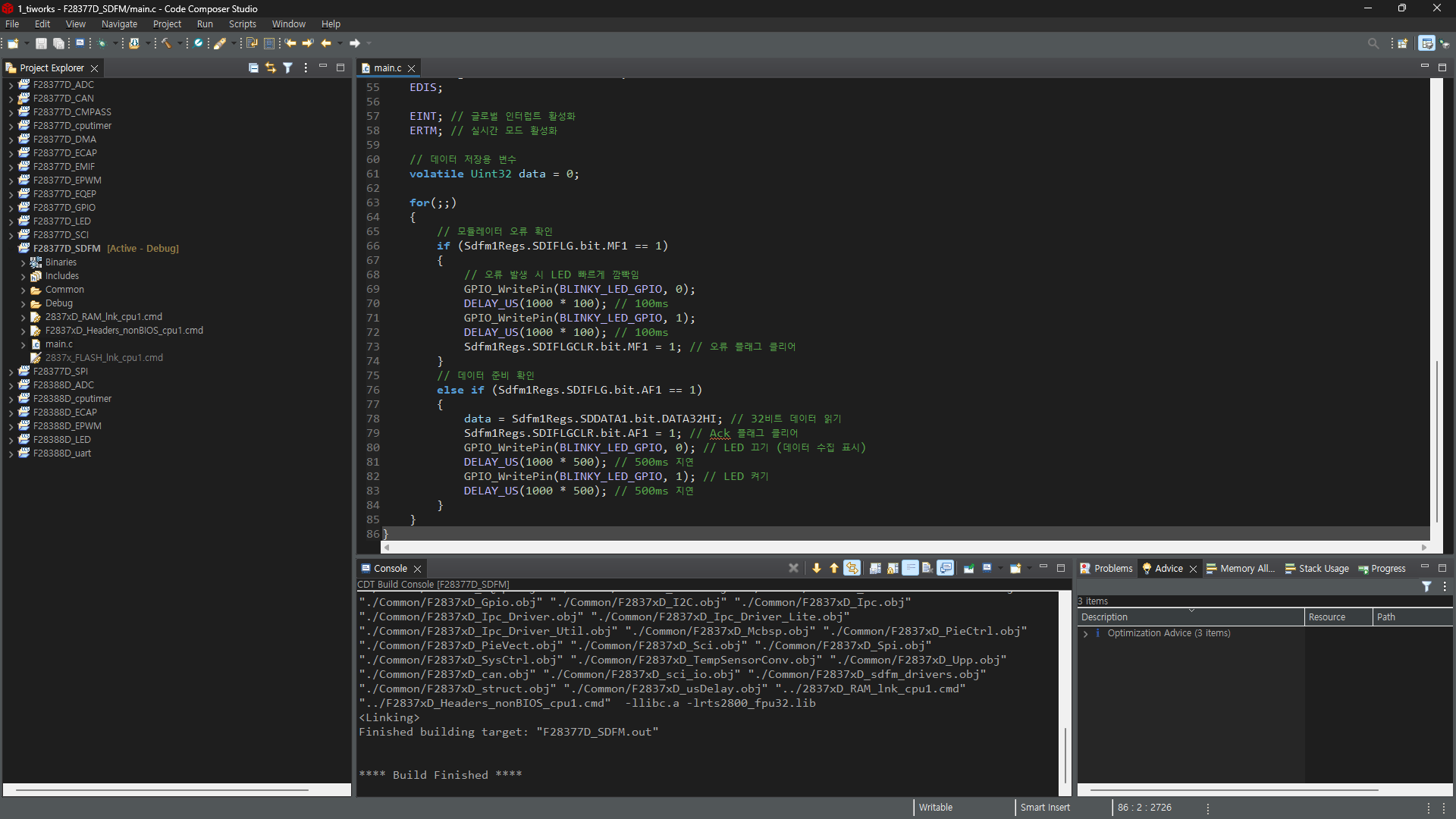The height and width of the screenshot is (819, 1456).
Task: Pin the Console view
Action: 968,568
